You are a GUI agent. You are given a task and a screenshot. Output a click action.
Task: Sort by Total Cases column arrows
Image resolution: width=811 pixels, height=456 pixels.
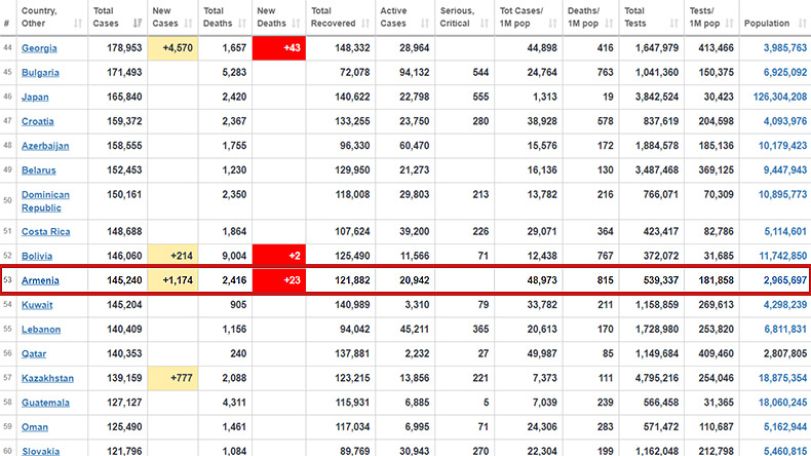(138, 23)
